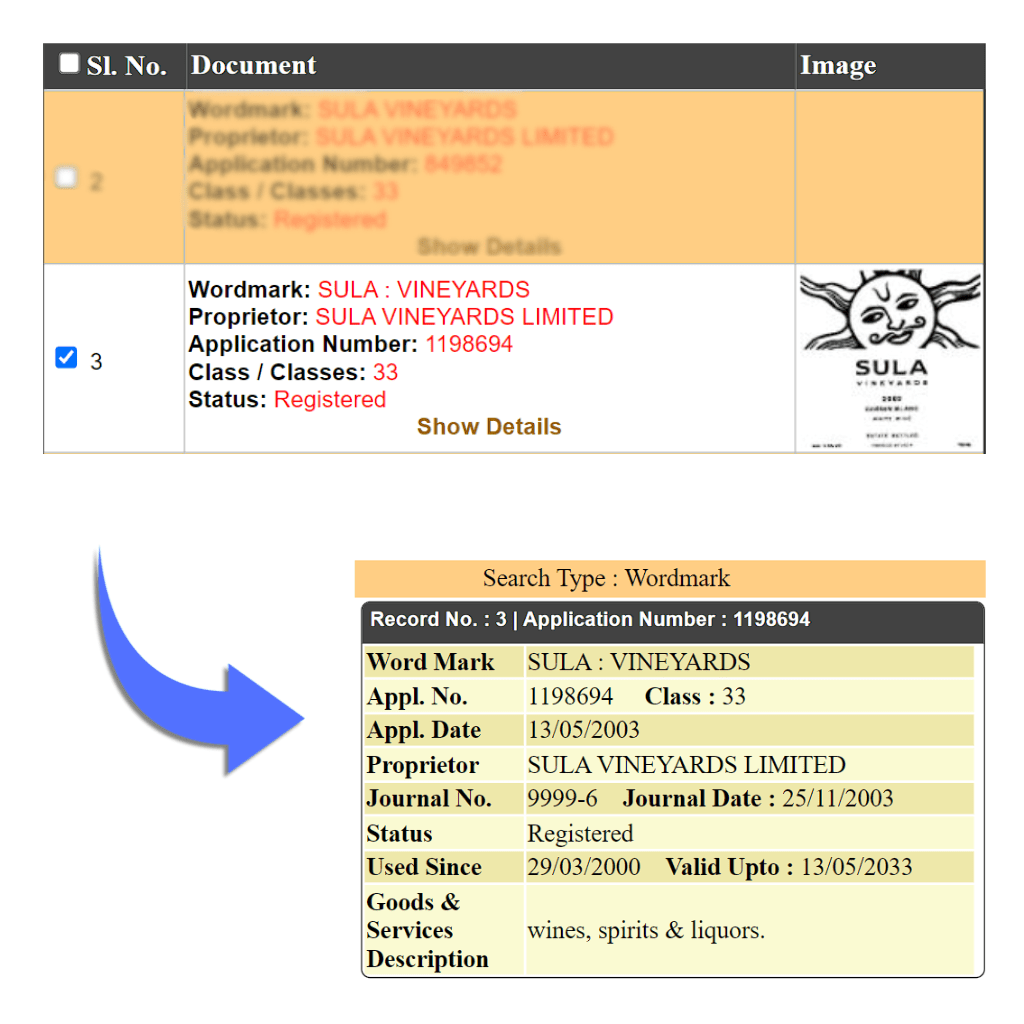
Task: Click the red SULA : VINEYARDS wordmark text
Action: tap(423, 290)
